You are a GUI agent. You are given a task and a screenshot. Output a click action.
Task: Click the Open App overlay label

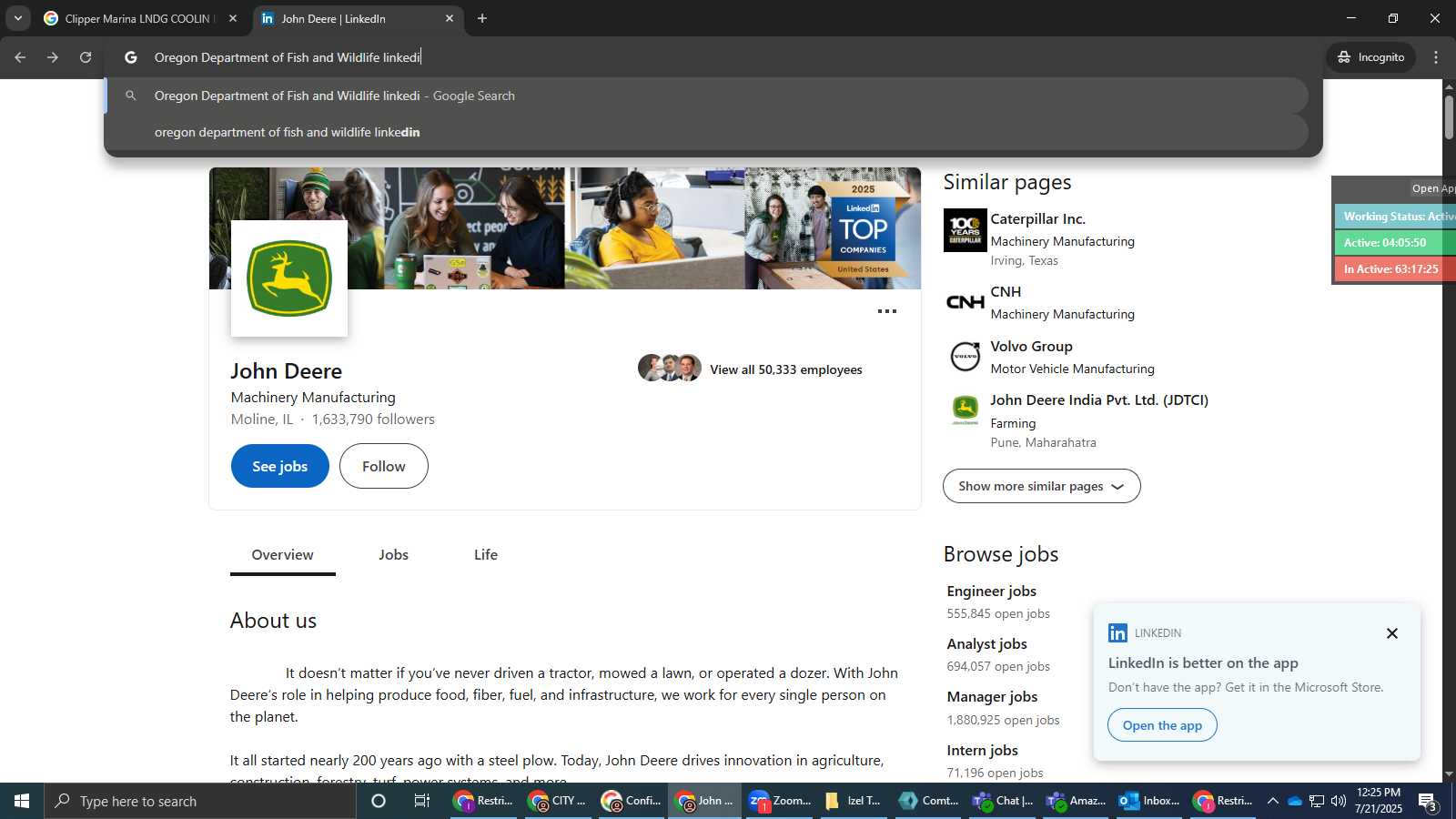click(x=1432, y=188)
